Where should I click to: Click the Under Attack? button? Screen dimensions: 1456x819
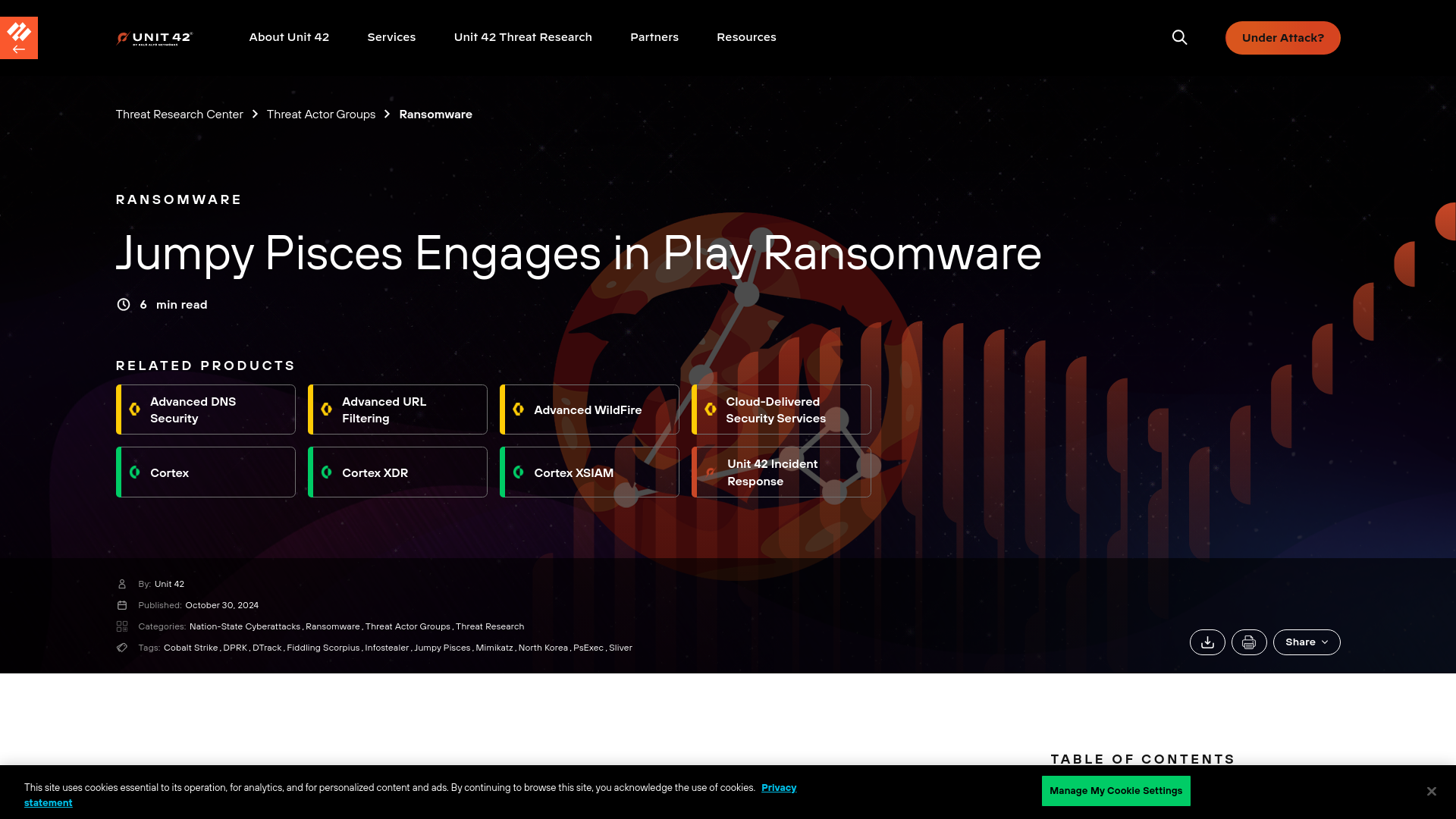pyautogui.click(x=1283, y=38)
